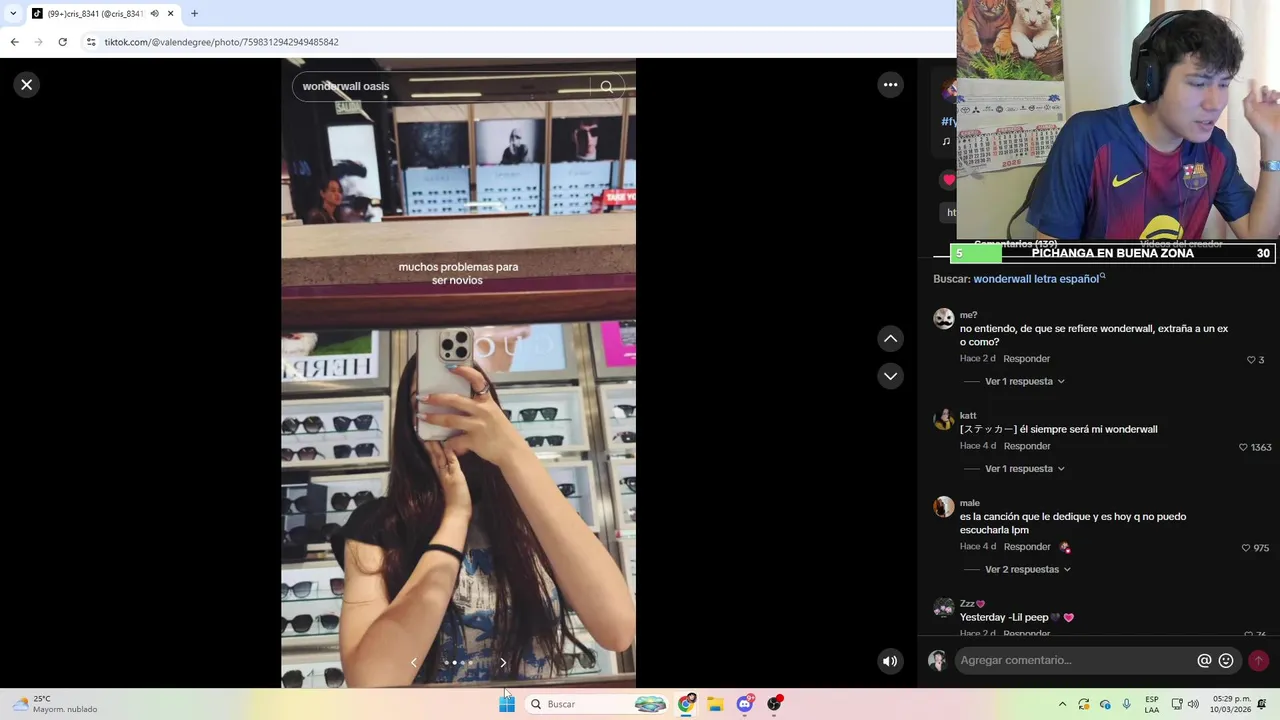The image size is (1280, 720).
Task: Open 'wonderwall letra español' search link
Action: coord(1036,279)
